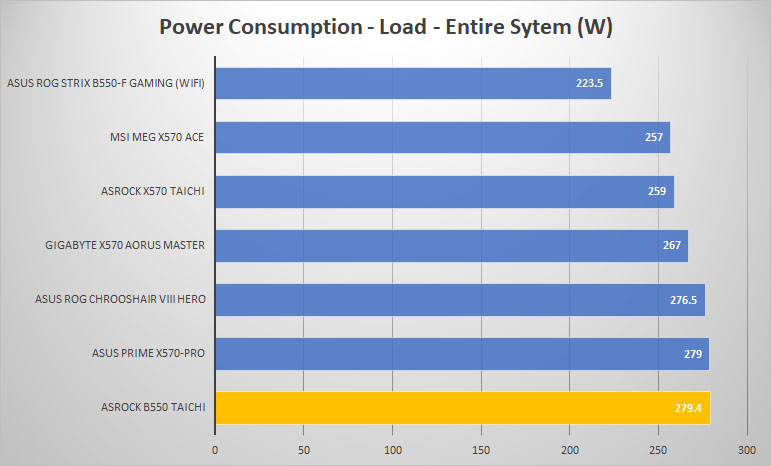
Task: Click the 267 data value
Action: tap(672, 245)
